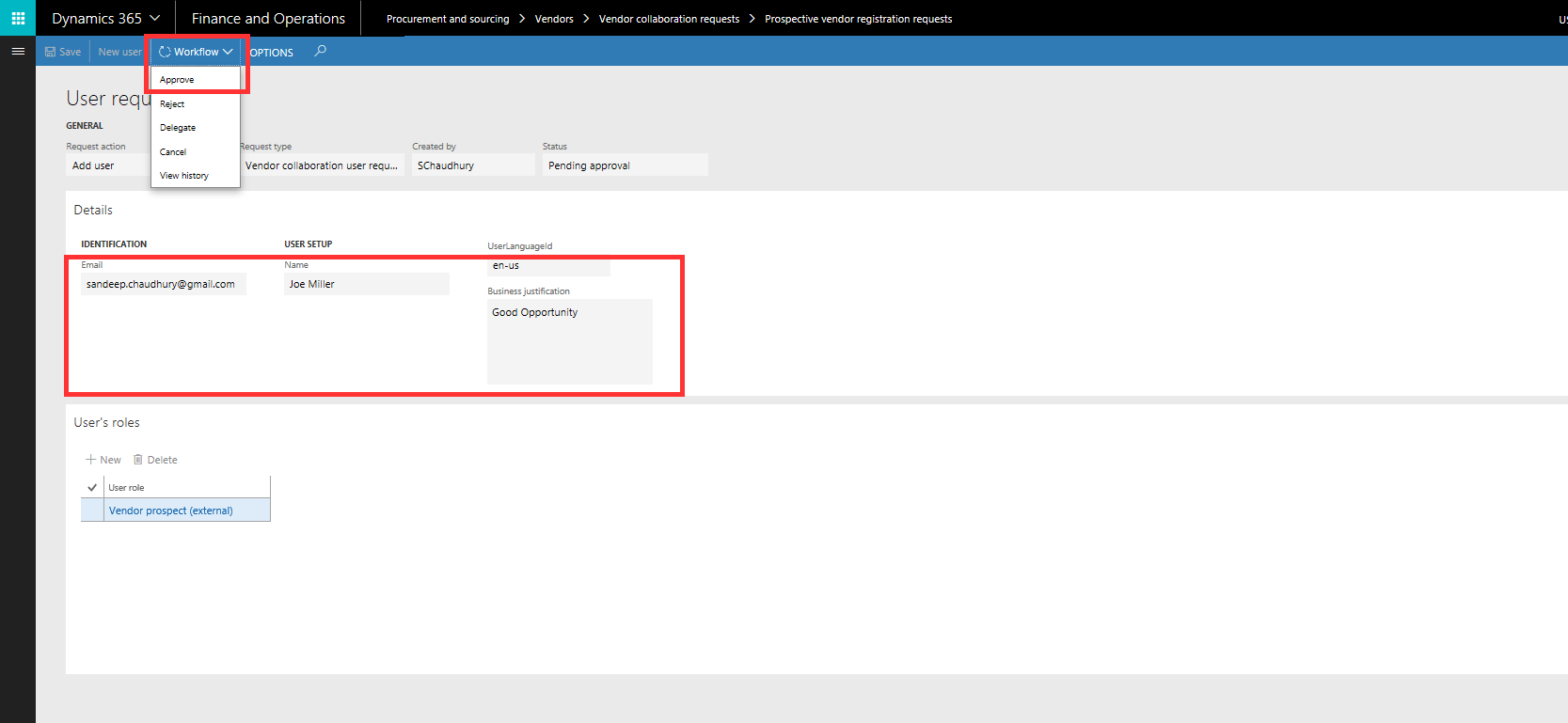Choose Reject from the Workflow menu
The height and width of the screenshot is (723, 1568).
pyautogui.click(x=172, y=104)
